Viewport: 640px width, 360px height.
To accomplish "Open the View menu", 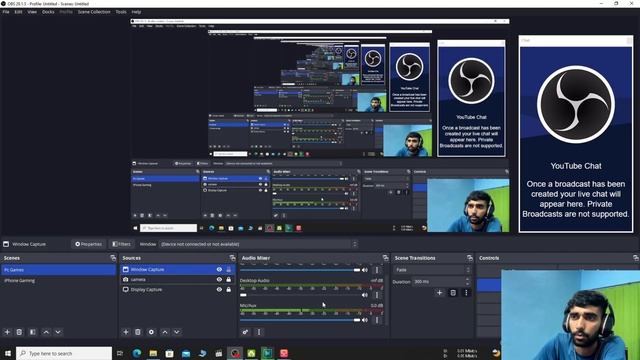I will (x=32, y=12).
